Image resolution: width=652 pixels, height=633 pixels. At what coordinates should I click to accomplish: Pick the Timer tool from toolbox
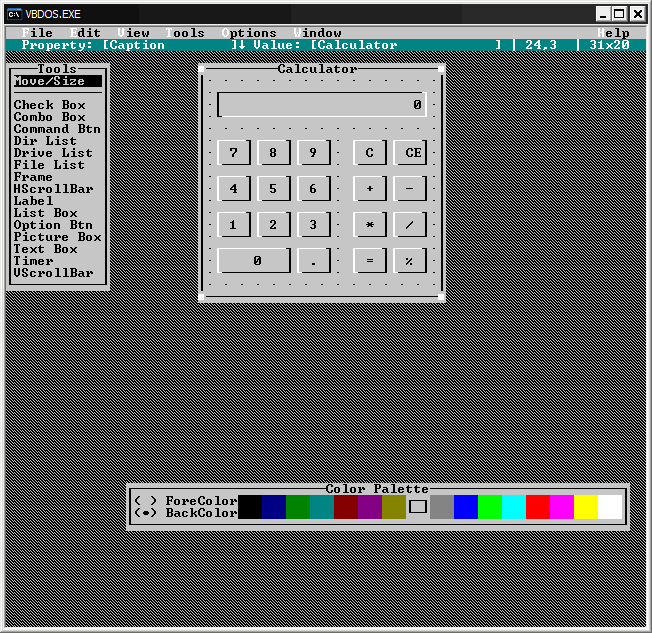pyautogui.click(x=33, y=261)
